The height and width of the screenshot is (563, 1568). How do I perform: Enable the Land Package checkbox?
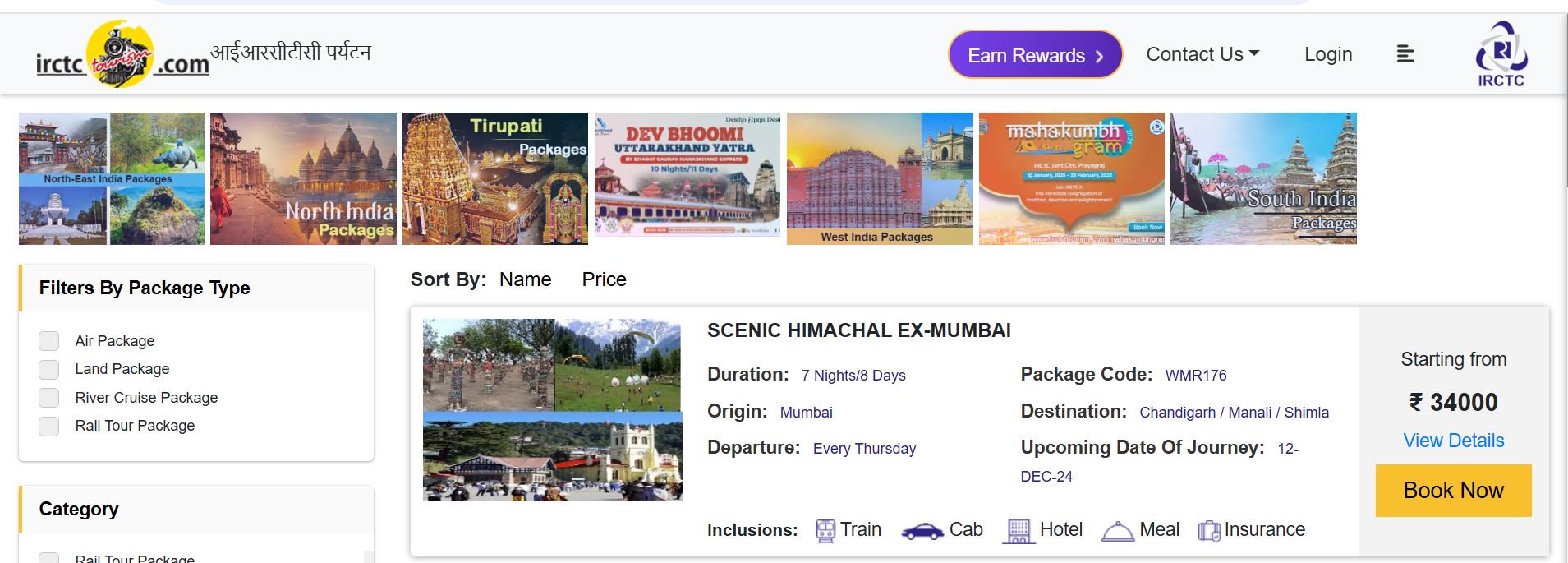49,369
